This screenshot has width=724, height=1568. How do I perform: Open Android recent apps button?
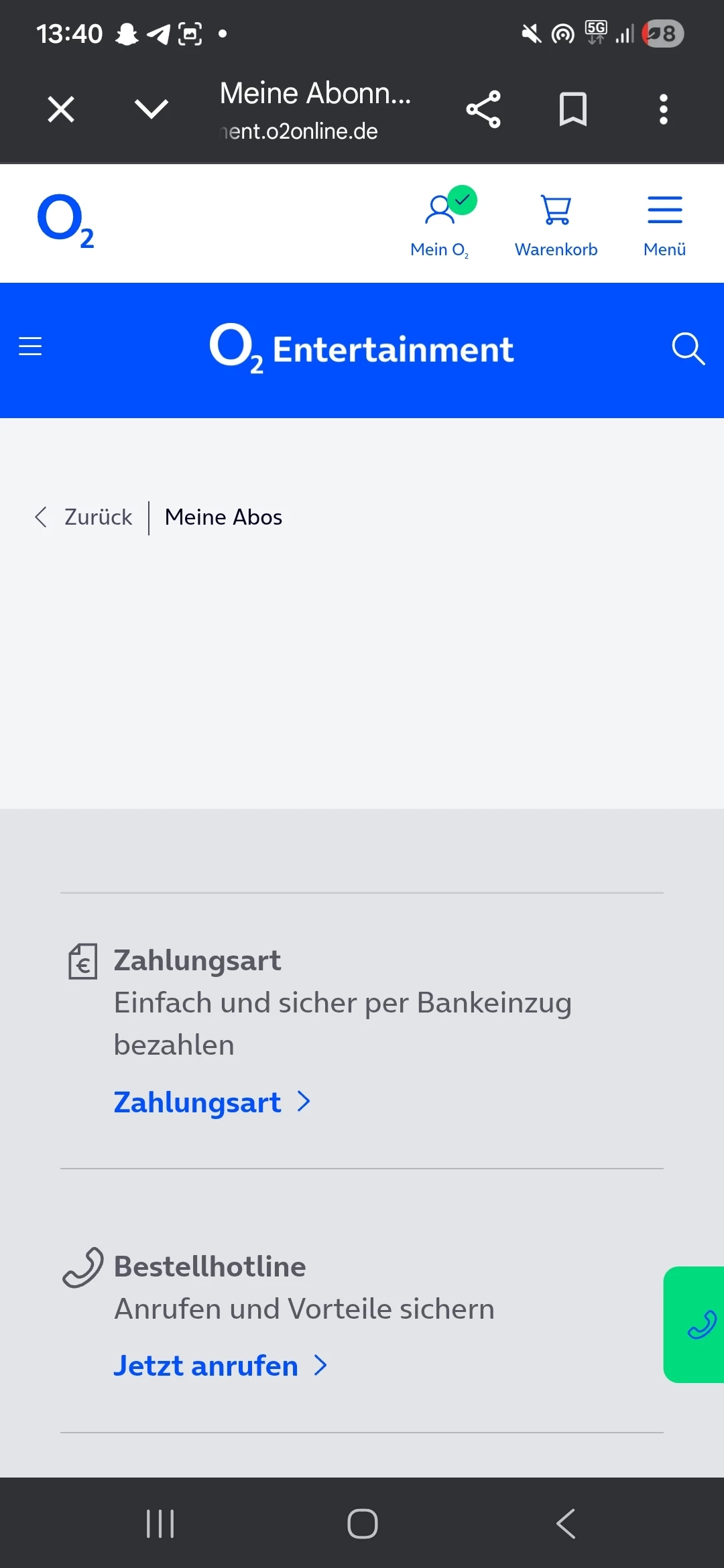click(x=160, y=1524)
